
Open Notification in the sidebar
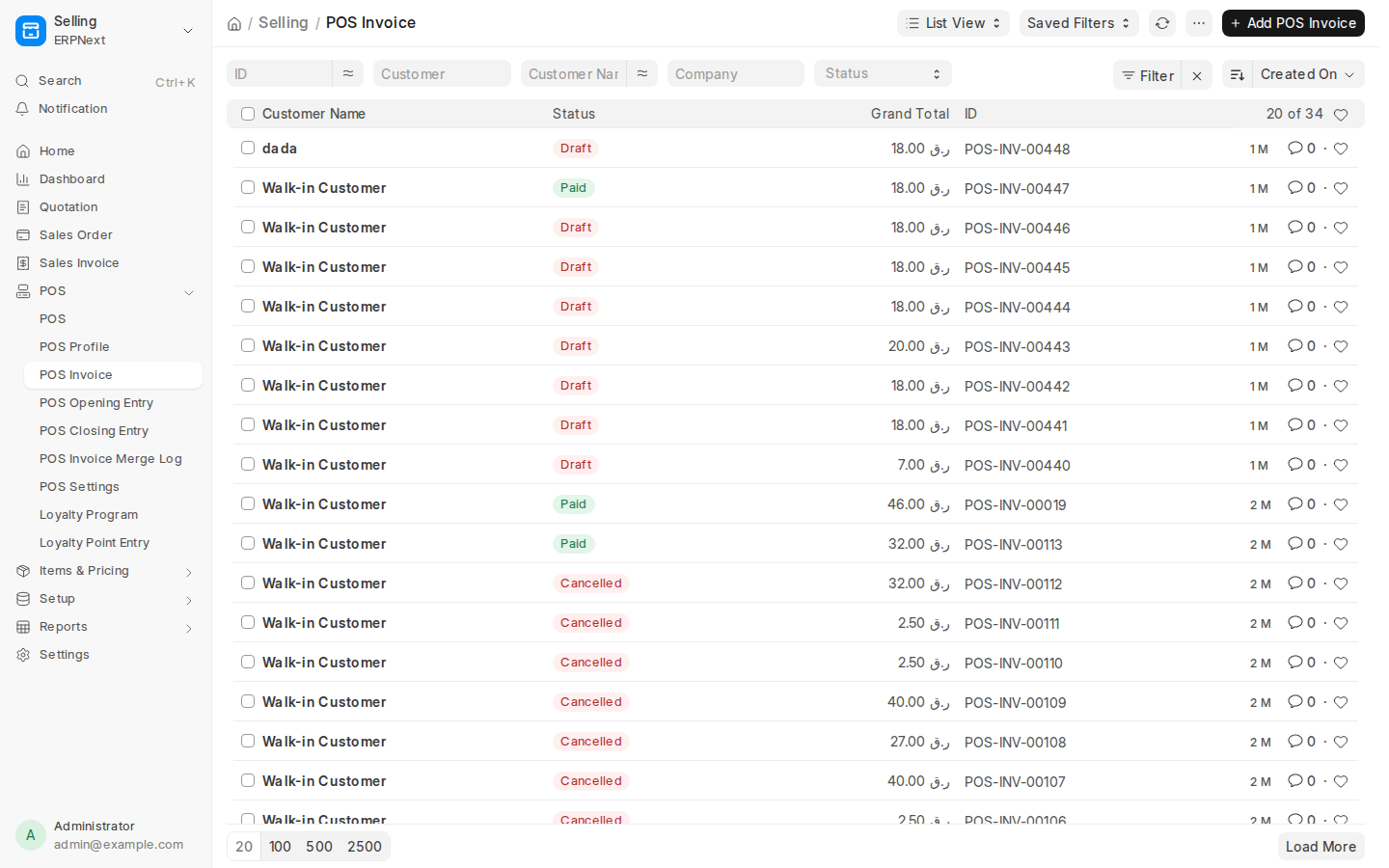(106, 109)
